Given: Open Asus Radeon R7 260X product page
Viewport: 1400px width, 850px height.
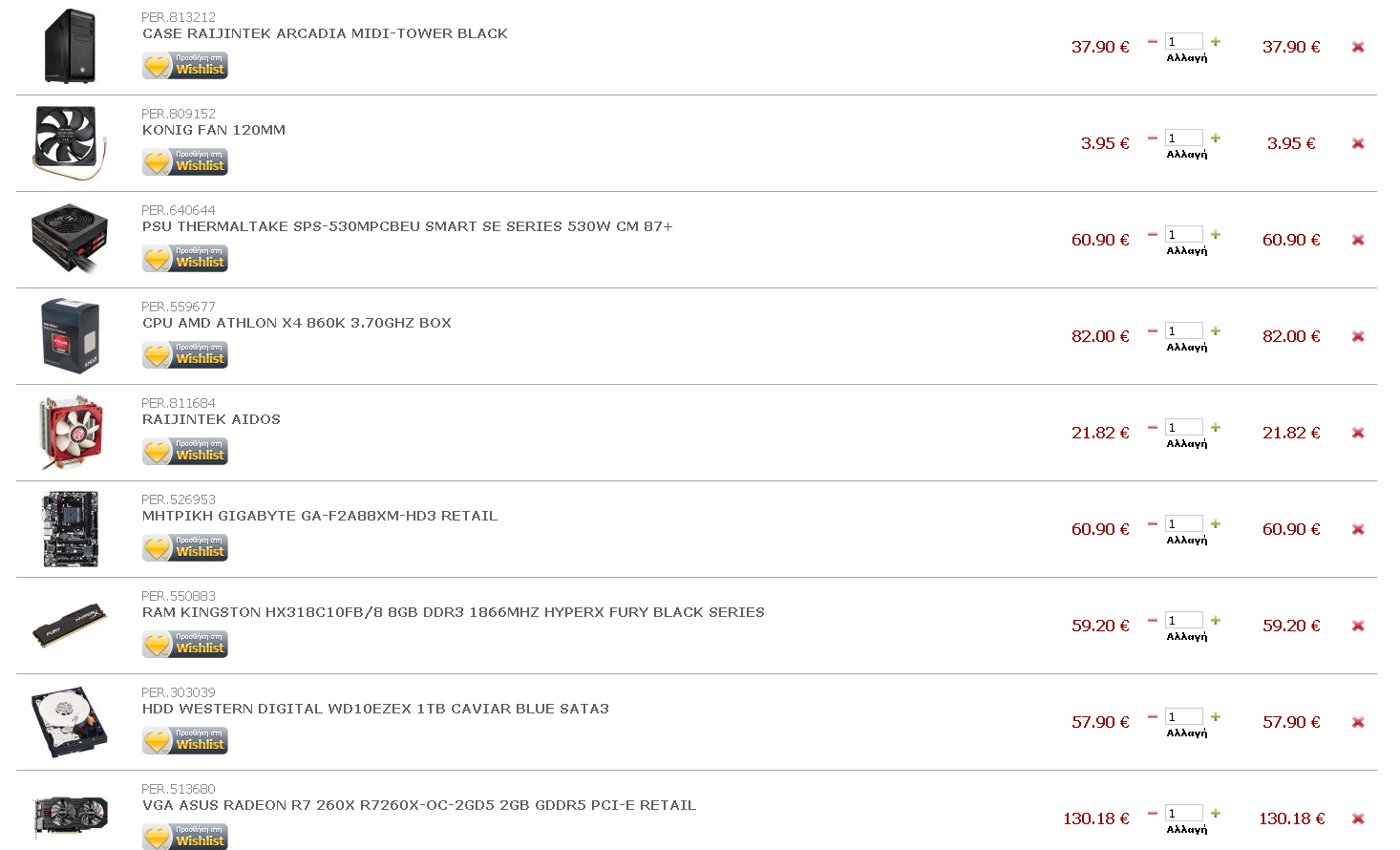Looking at the screenshot, I should 419,805.
